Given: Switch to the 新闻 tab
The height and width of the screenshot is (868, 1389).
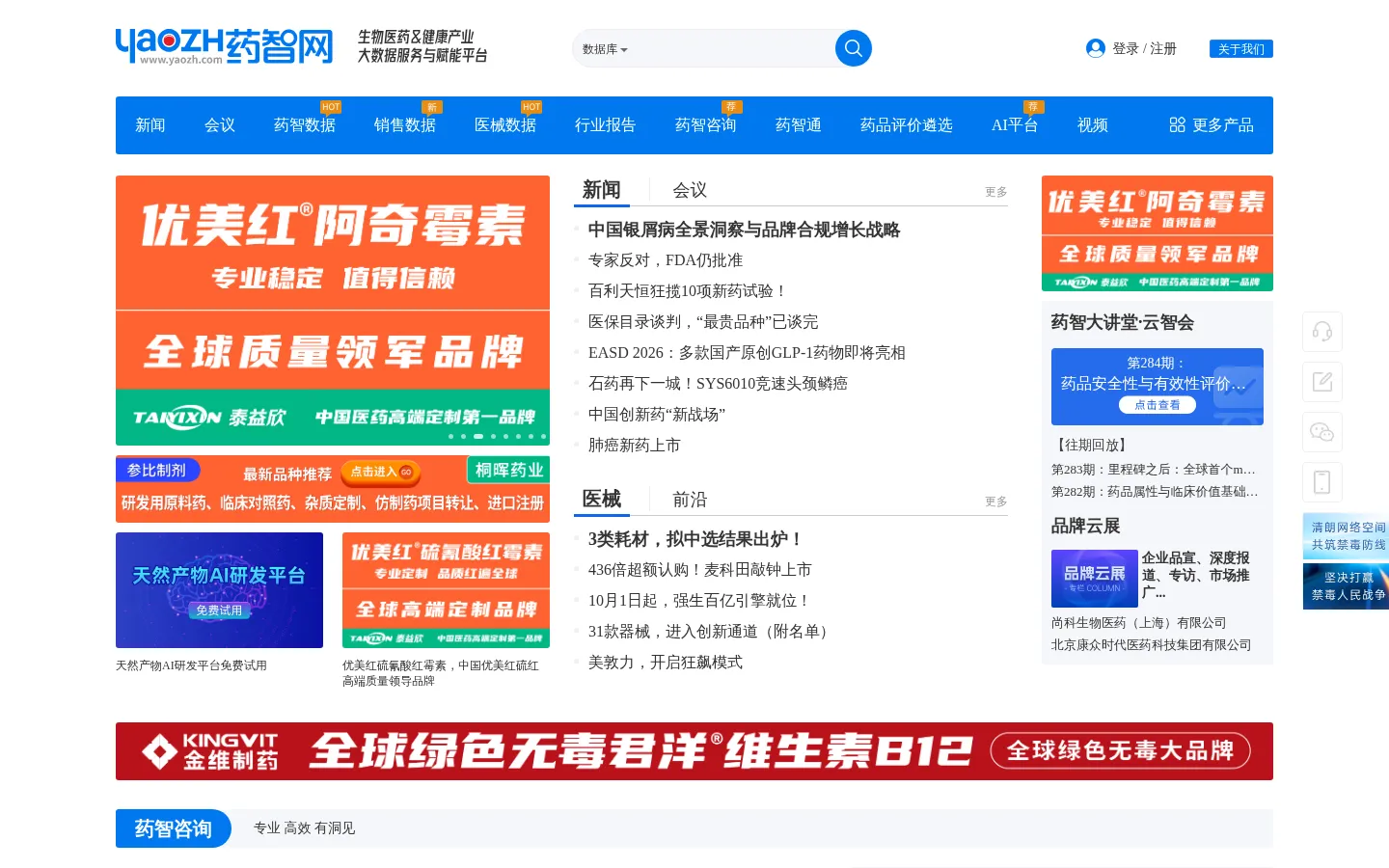Looking at the screenshot, I should click(602, 190).
